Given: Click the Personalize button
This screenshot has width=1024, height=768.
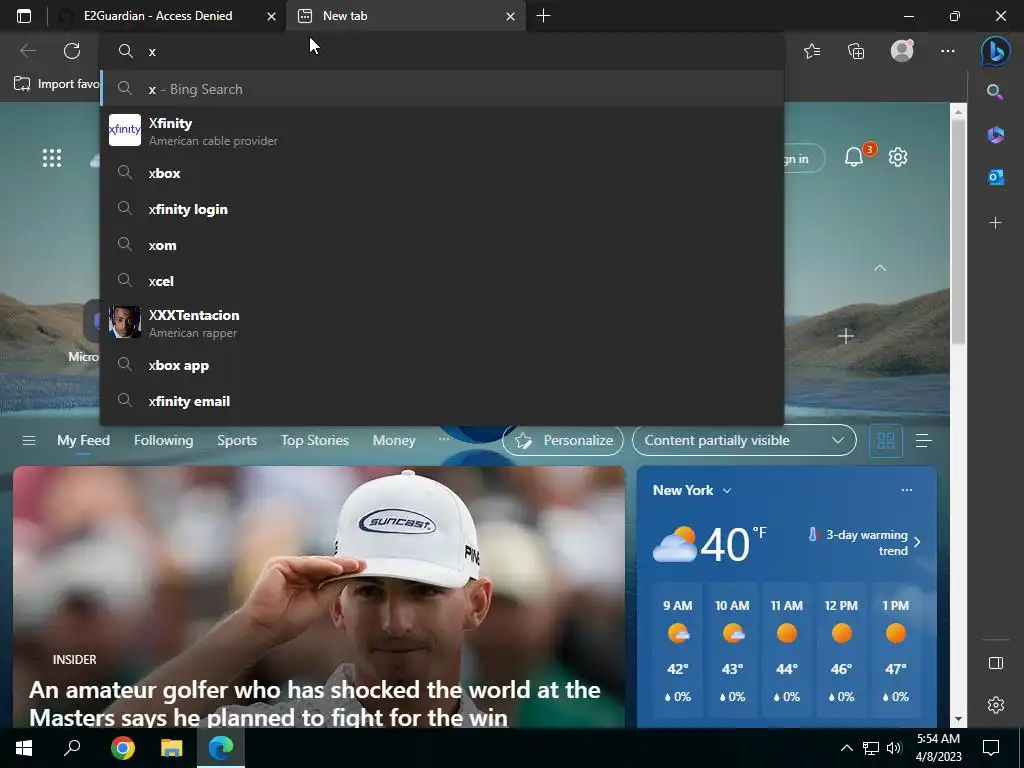Looking at the screenshot, I should [563, 440].
